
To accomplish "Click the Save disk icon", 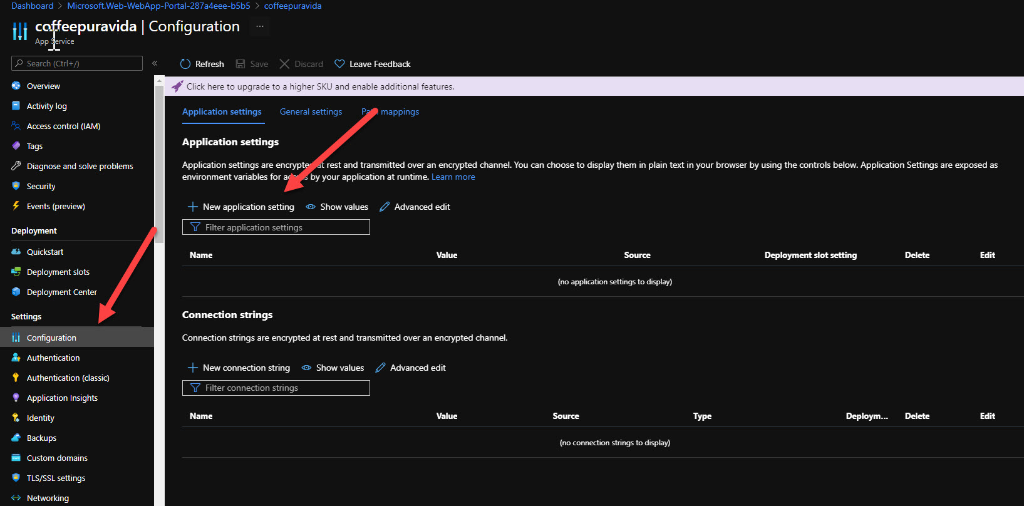I will pyautogui.click(x=240, y=64).
